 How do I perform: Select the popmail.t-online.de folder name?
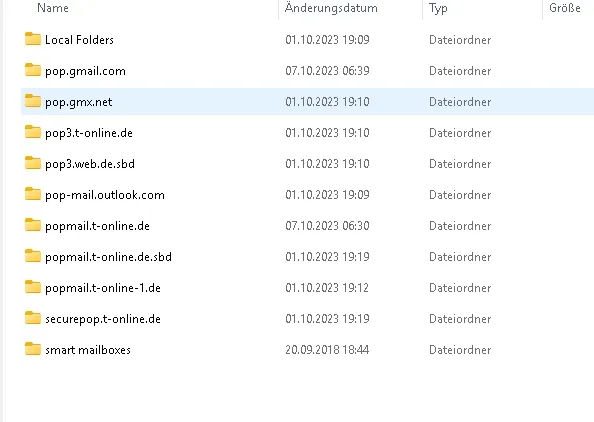pyautogui.click(x=97, y=226)
